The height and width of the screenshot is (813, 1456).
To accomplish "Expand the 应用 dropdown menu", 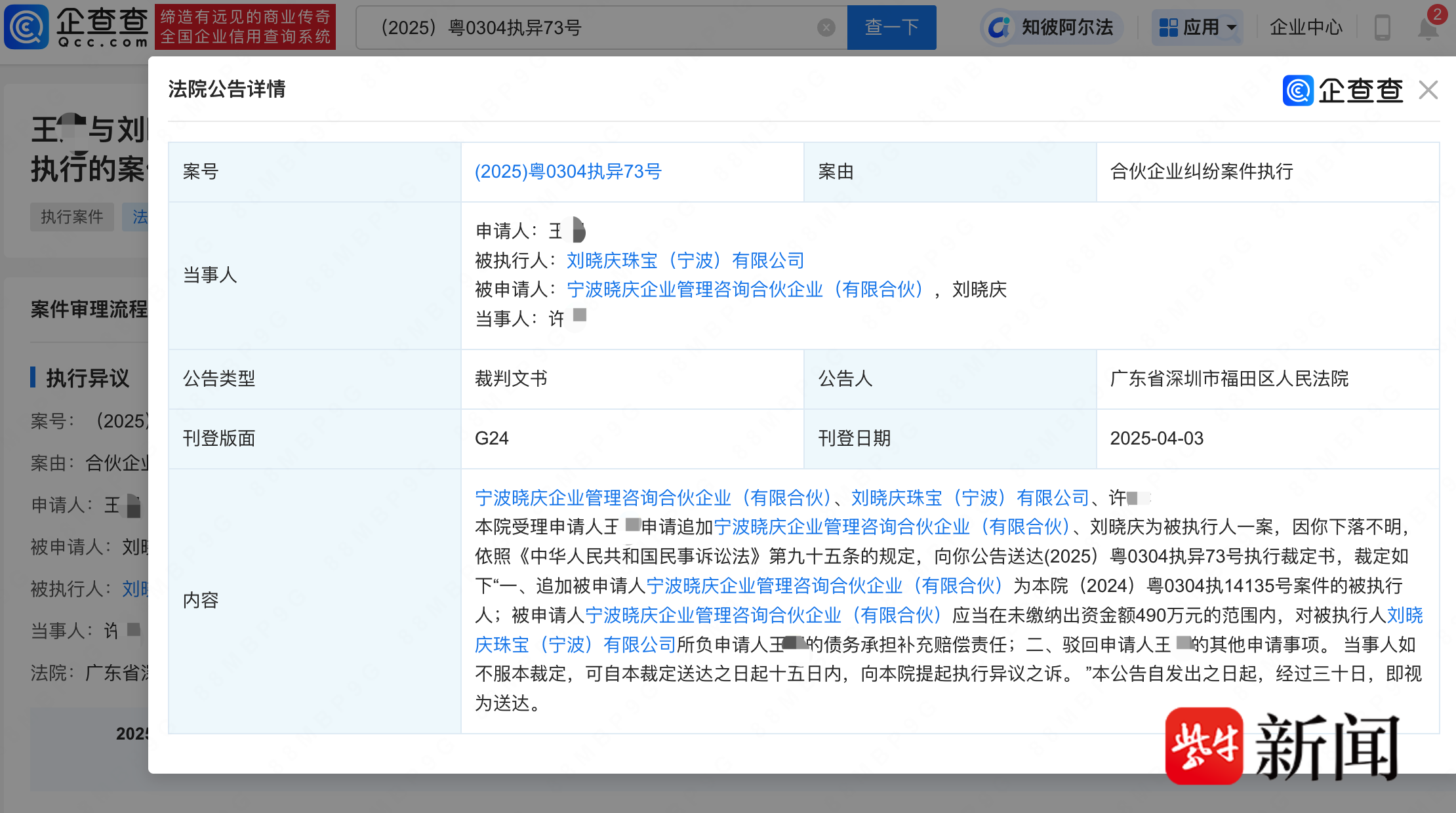I will pos(1197,28).
